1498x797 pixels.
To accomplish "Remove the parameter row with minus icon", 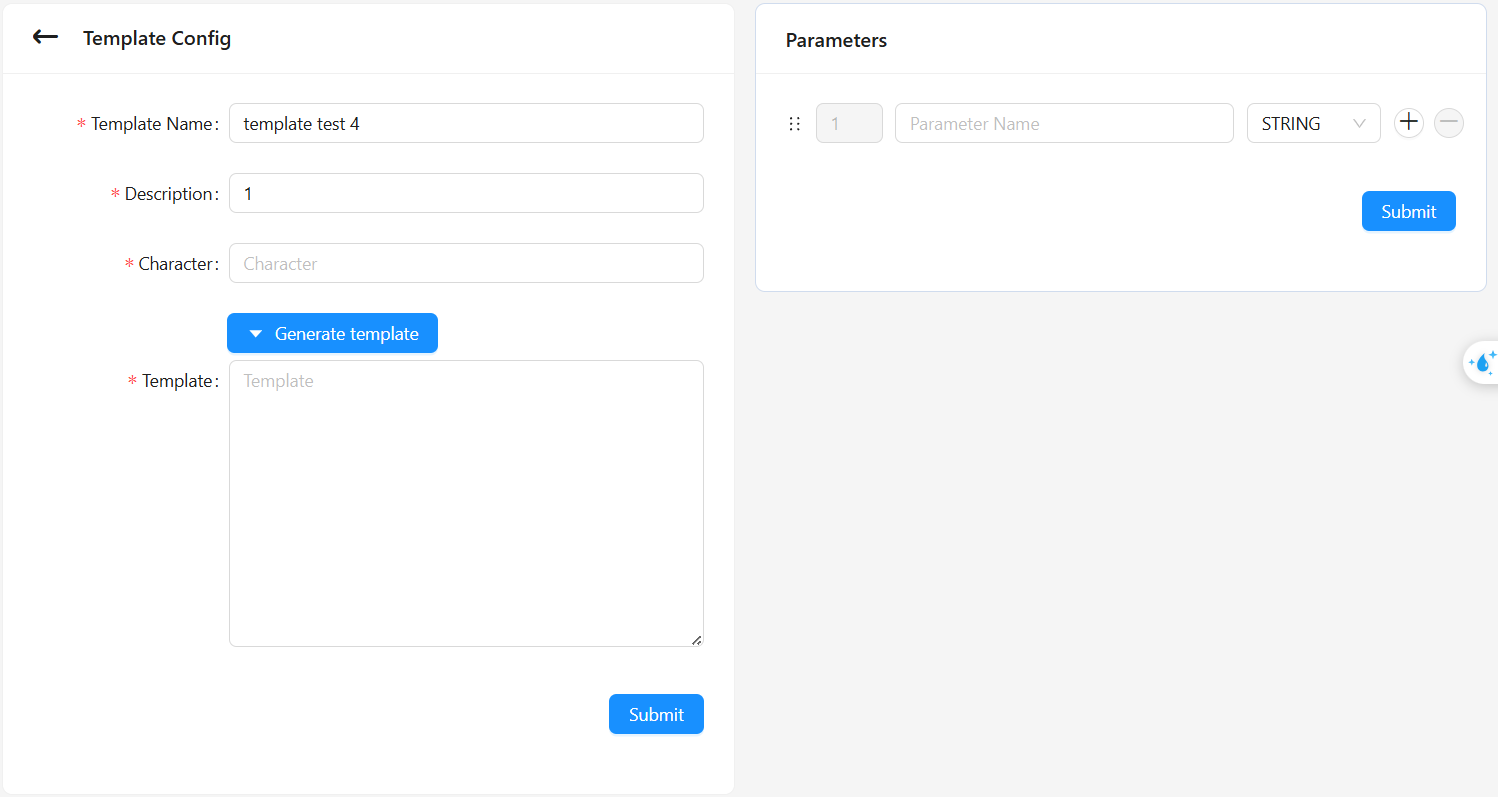I will [1449, 123].
